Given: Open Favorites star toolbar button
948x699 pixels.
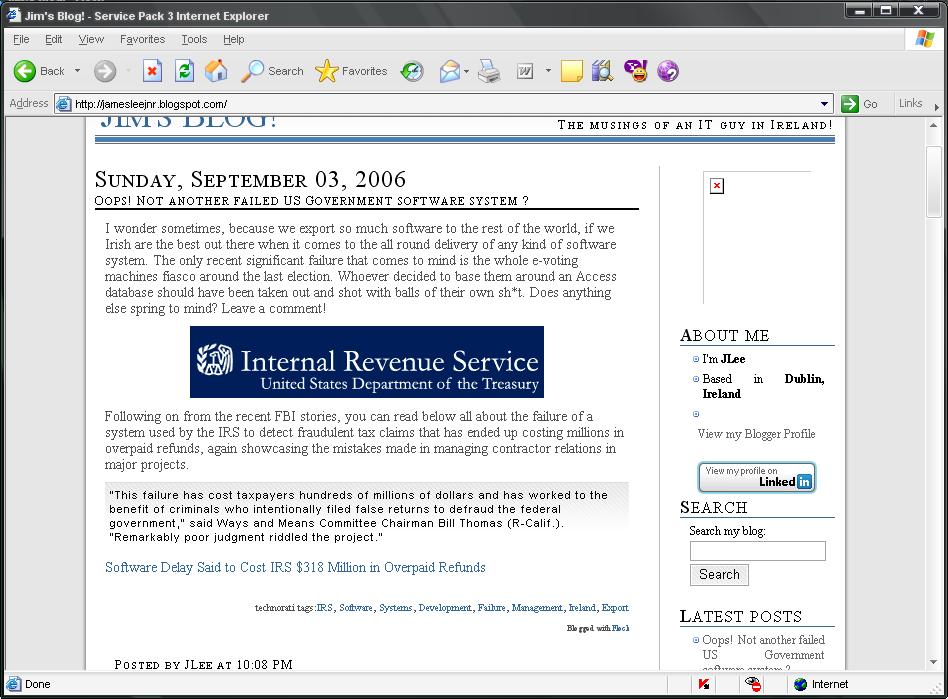Looking at the screenshot, I should pos(351,71).
